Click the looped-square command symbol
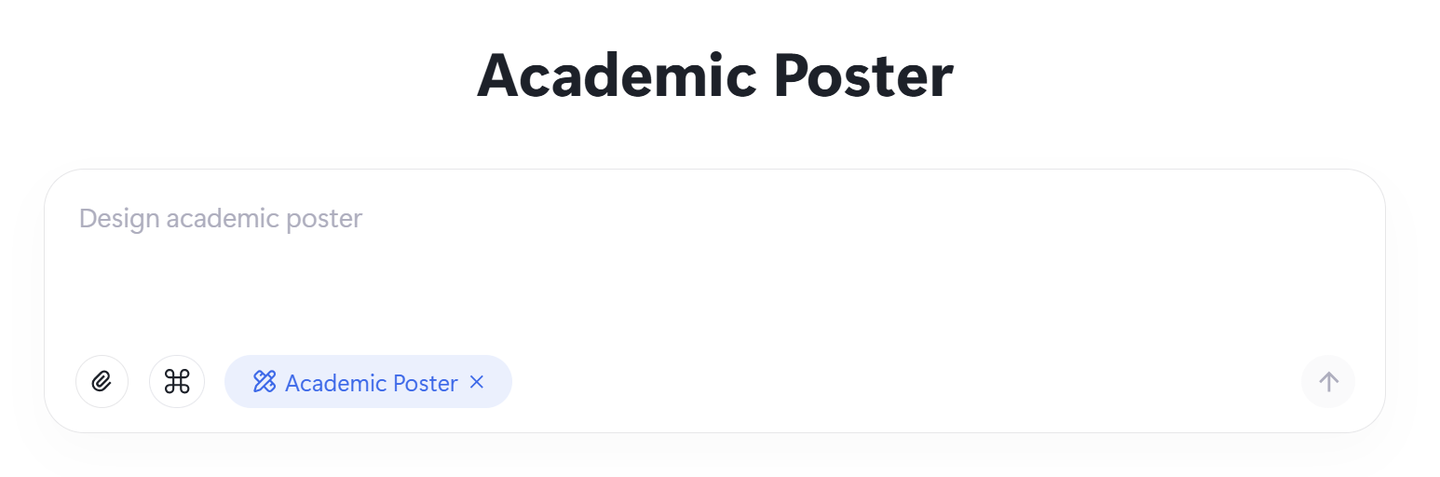1440x477 pixels. (x=177, y=382)
